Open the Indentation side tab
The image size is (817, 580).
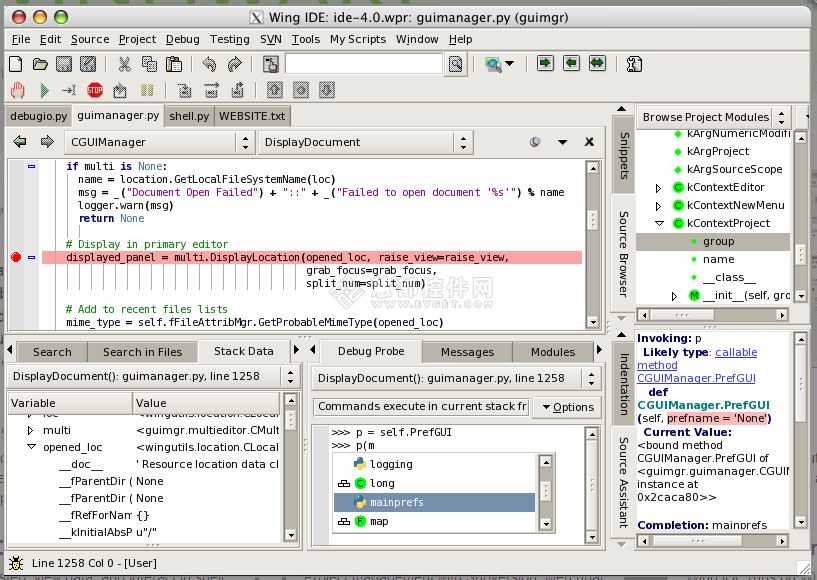(x=623, y=384)
